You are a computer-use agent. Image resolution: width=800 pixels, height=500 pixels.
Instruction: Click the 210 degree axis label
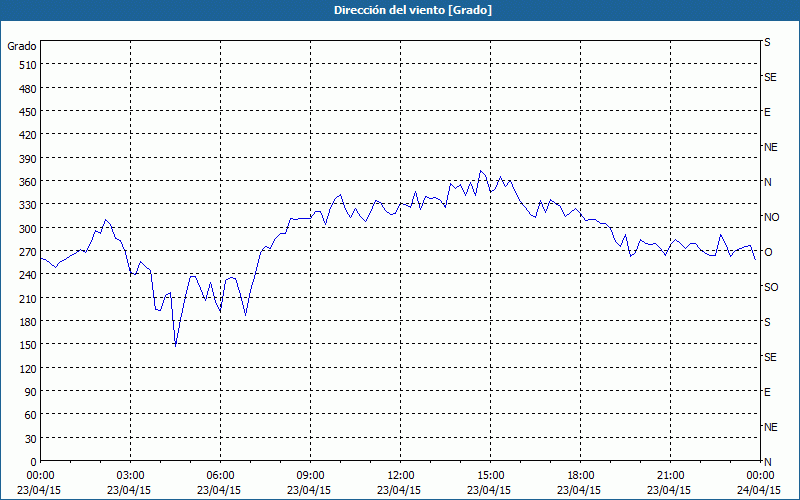28,298
